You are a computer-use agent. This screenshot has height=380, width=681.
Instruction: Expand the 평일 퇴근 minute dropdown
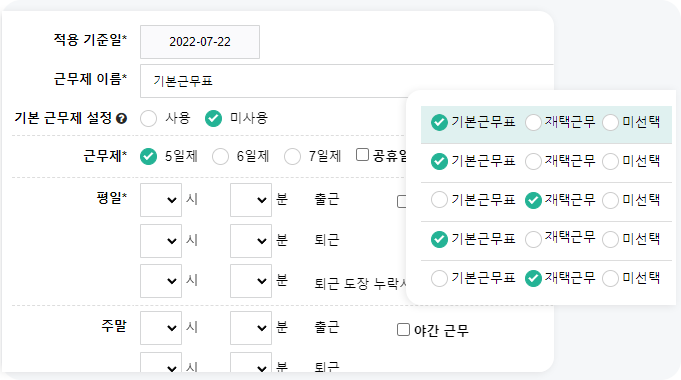tap(251, 241)
